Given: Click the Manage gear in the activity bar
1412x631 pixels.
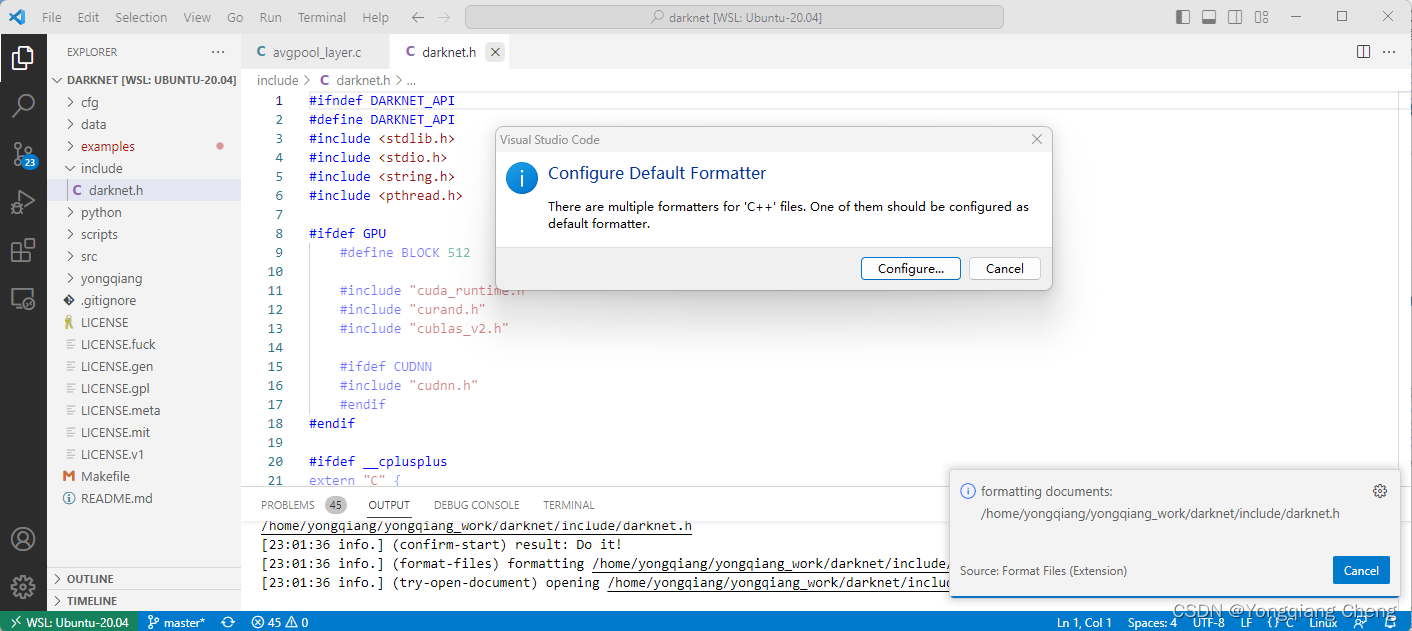Looking at the screenshot, I should point(24,587).
